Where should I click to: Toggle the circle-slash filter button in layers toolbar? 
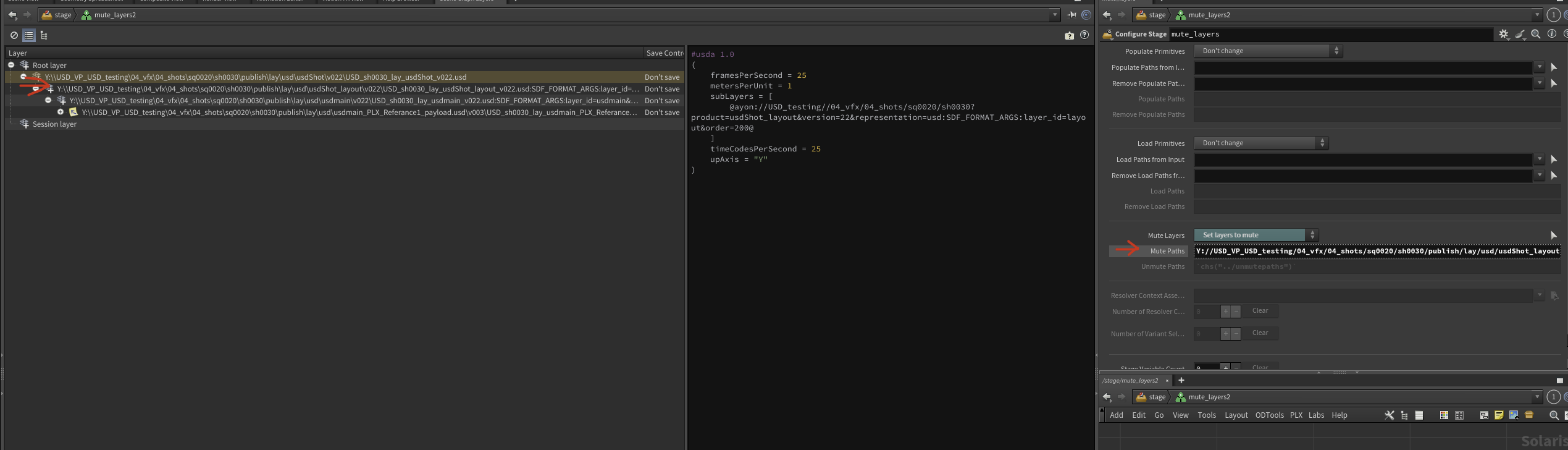tap(14, 35)
